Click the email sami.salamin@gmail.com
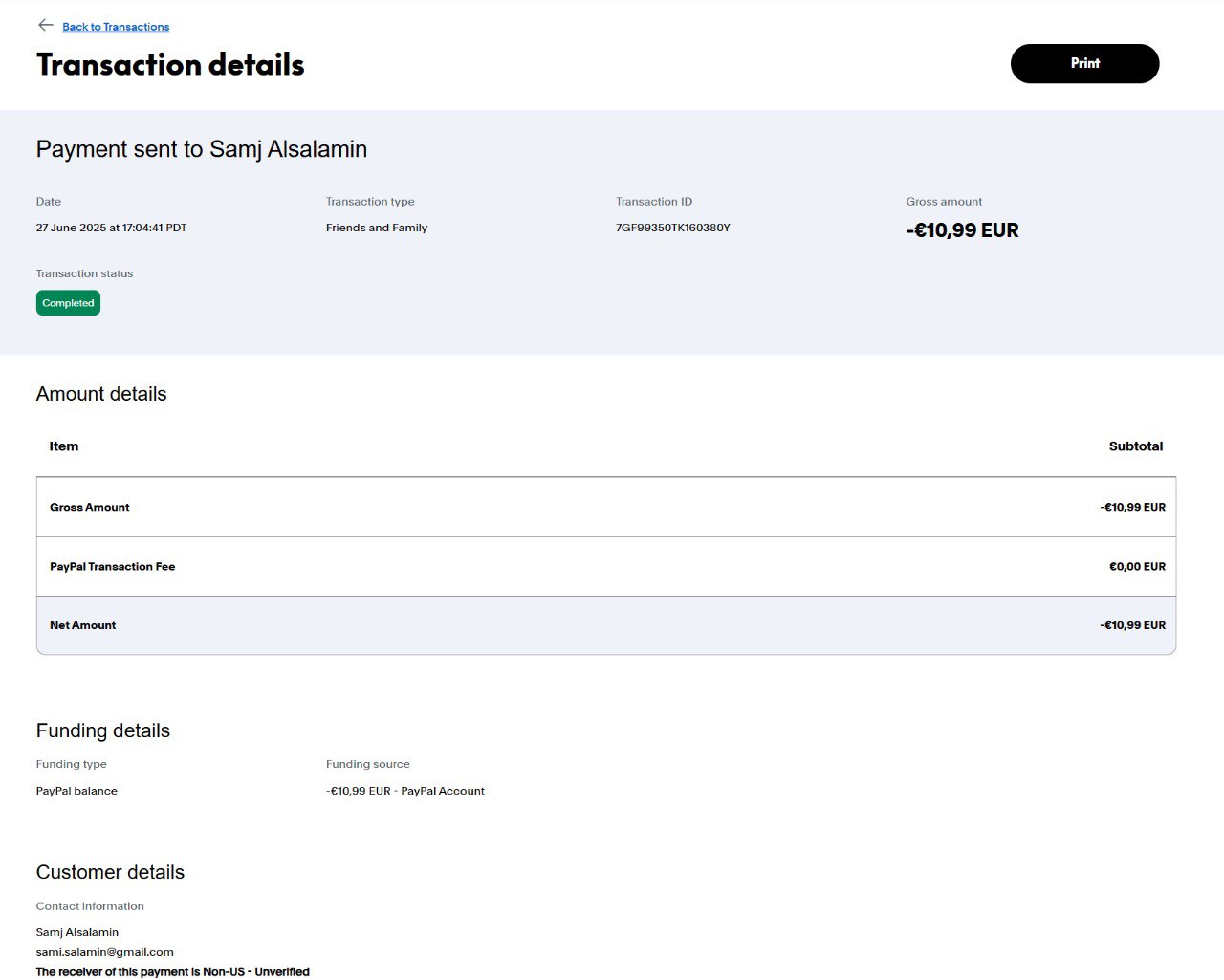The height and width of the screenshot is (980, 1224). 104,952
